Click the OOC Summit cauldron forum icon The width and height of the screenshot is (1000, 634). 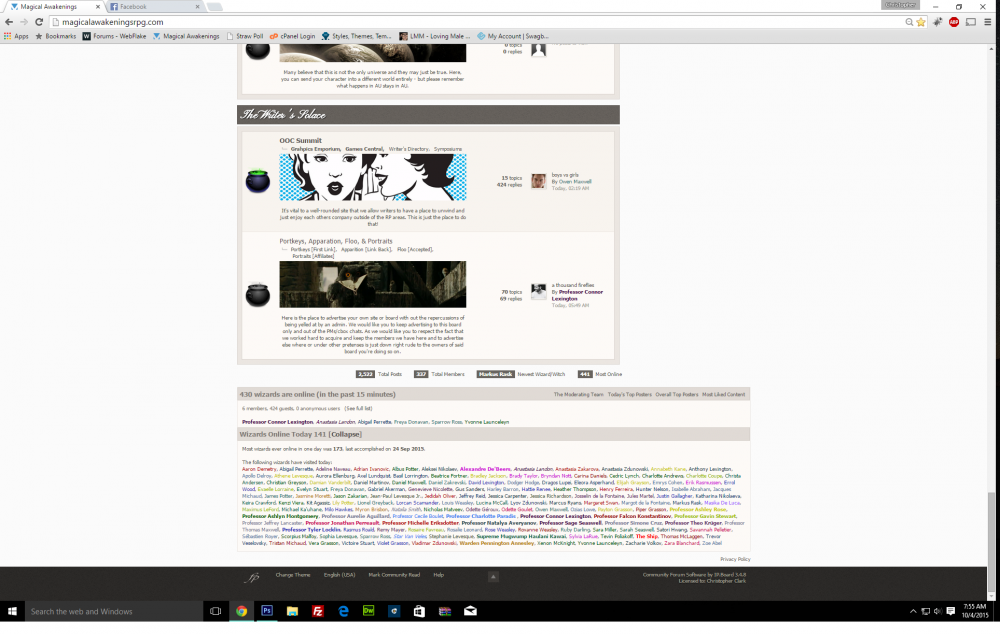point(258,181)
